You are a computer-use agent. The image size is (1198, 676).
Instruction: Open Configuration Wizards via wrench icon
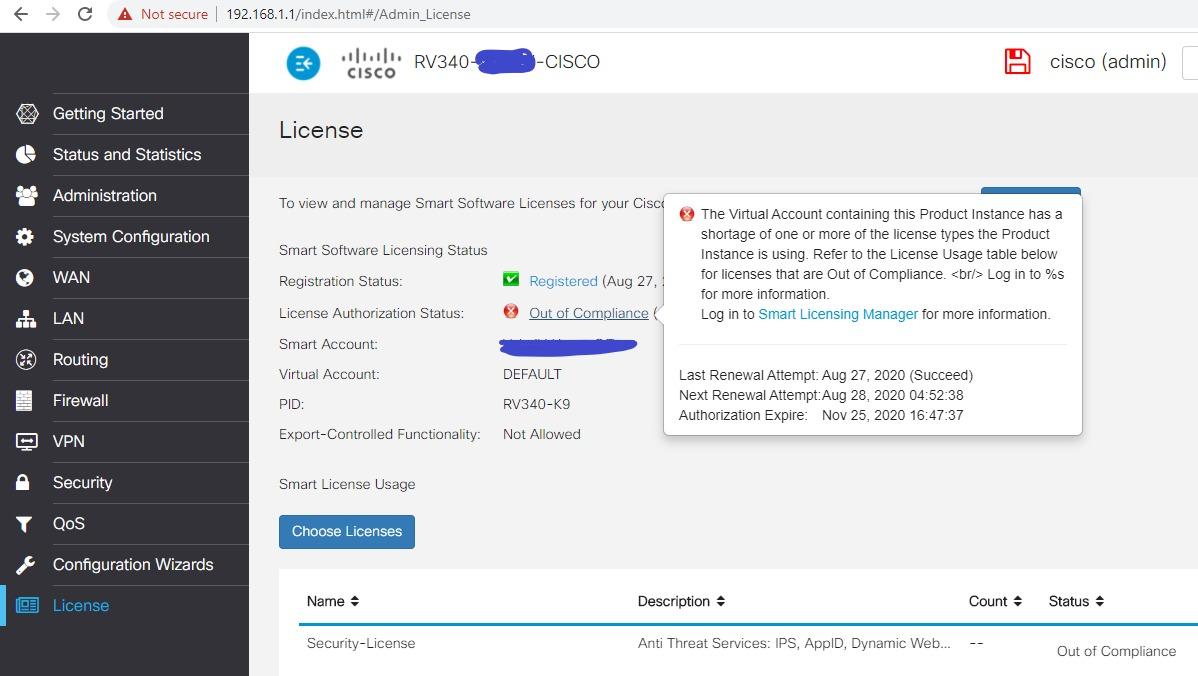27,564
